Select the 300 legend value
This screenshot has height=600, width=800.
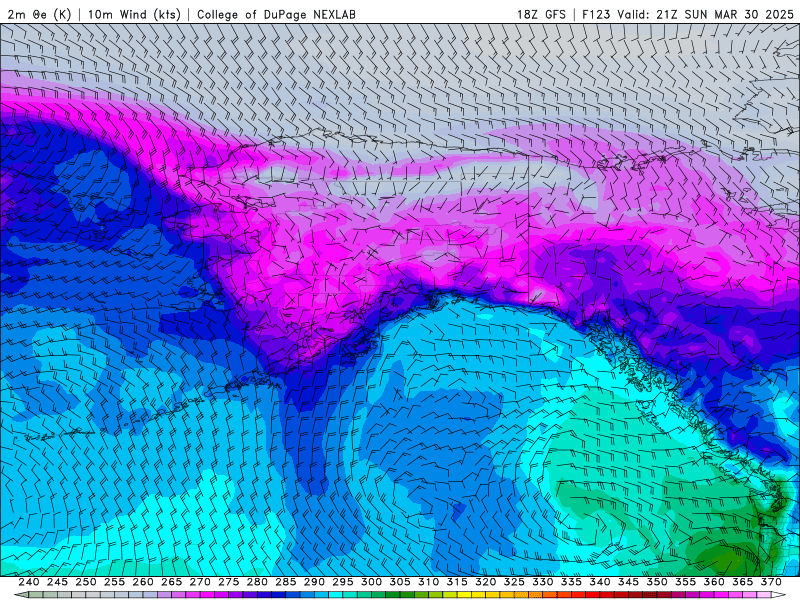(371, 582)
